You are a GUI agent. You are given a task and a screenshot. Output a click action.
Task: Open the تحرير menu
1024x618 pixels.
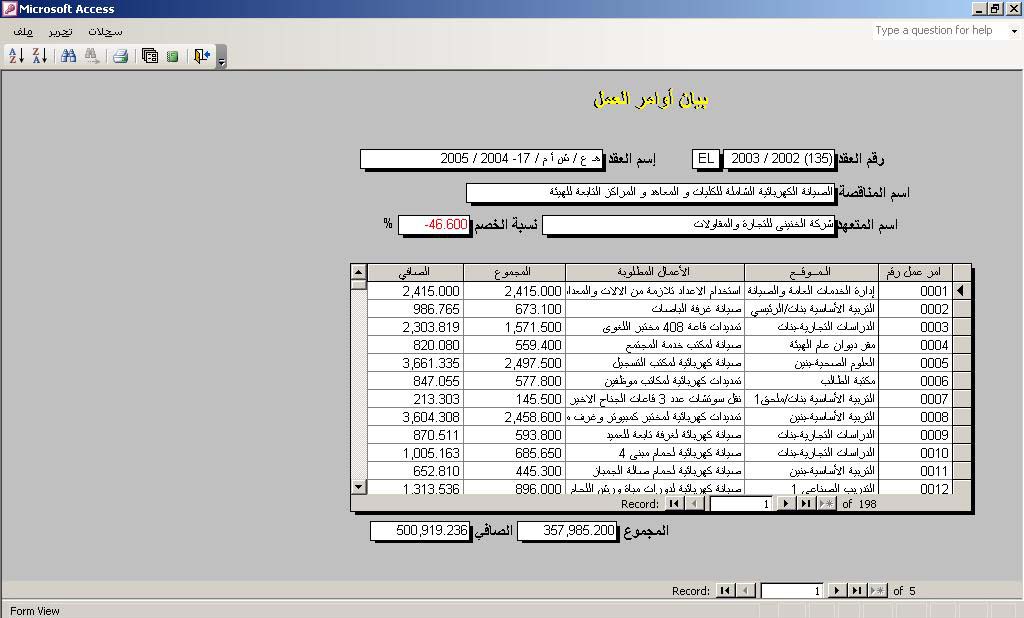(x=60, y=31)
